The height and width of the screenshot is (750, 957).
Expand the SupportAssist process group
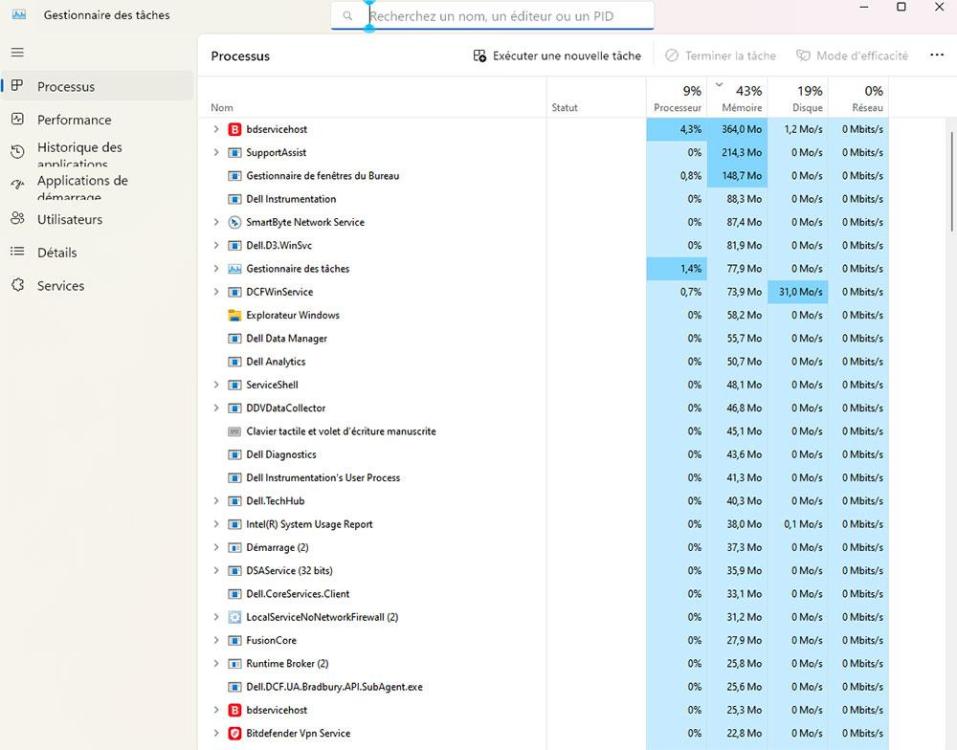[x=216, y=153]
